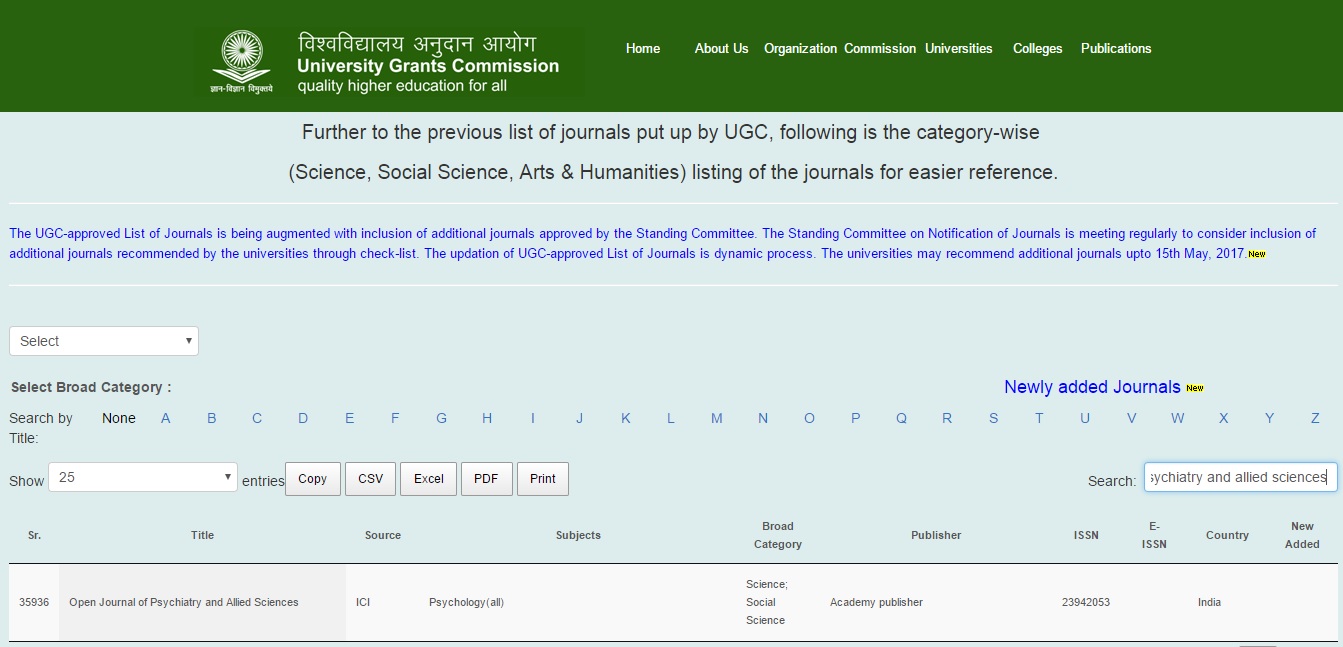Click the Newly added Journals link
1343x647 pixels.
coord(1092,387)
